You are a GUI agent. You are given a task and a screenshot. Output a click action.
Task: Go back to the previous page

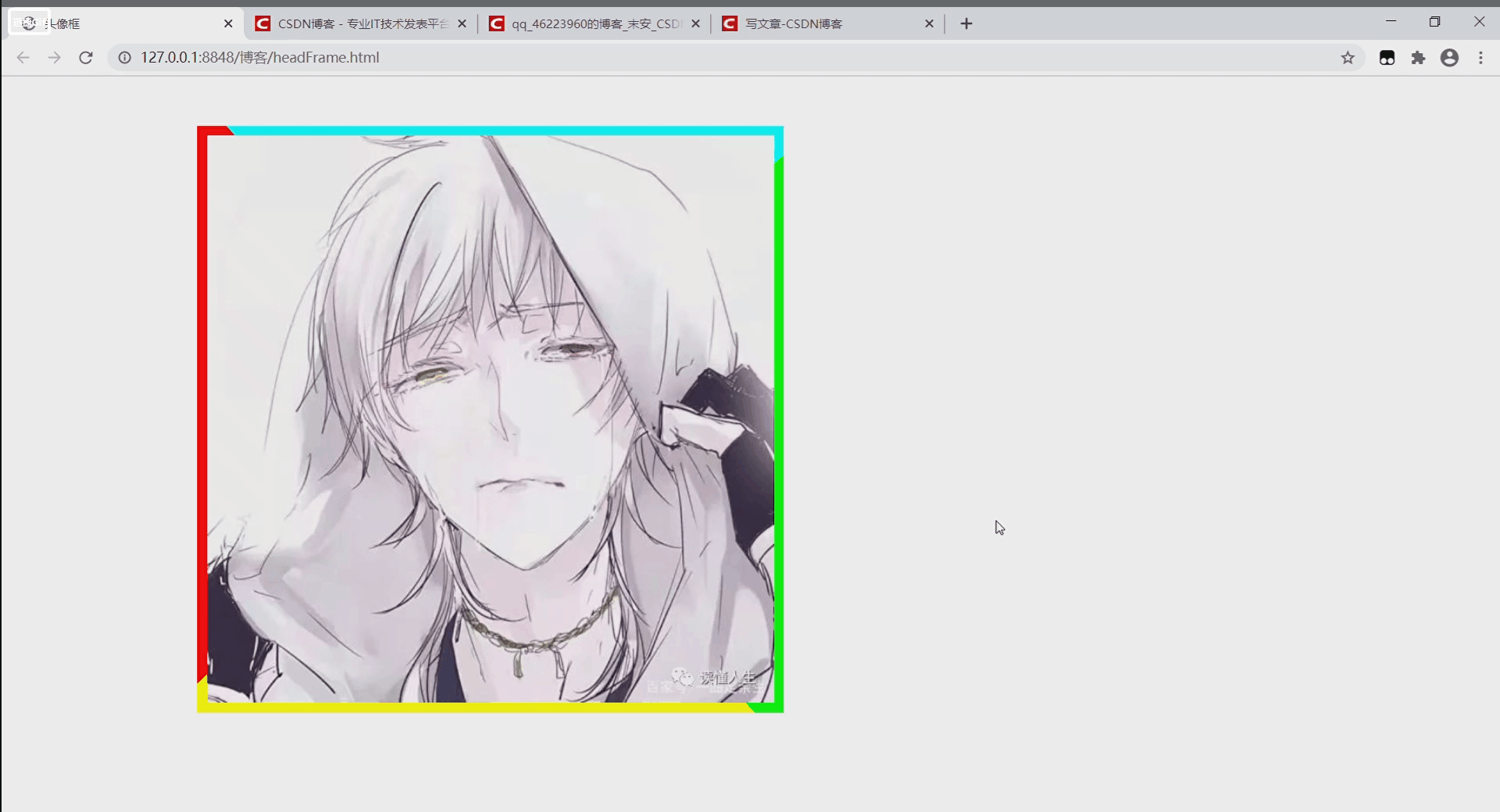[23, 58]
